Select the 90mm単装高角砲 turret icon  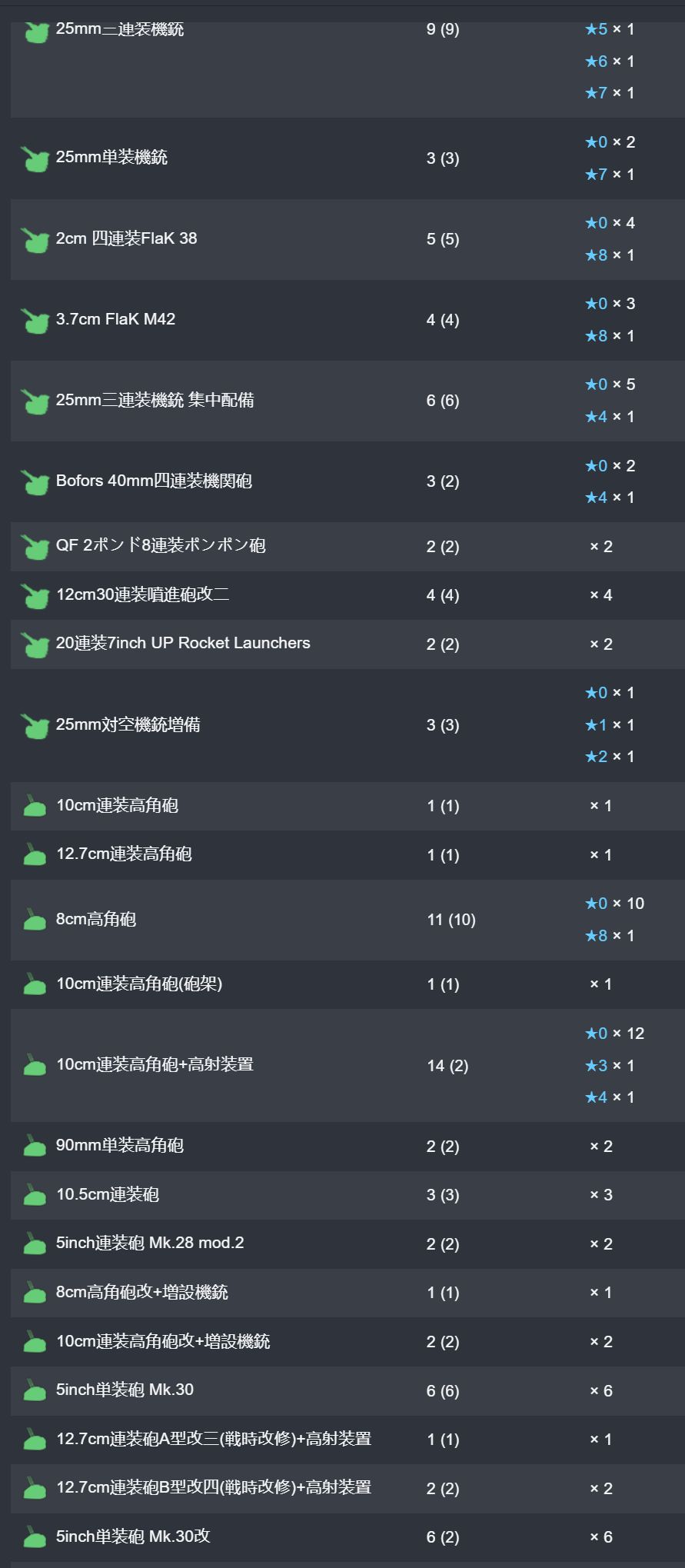[x=35, y=1147]
